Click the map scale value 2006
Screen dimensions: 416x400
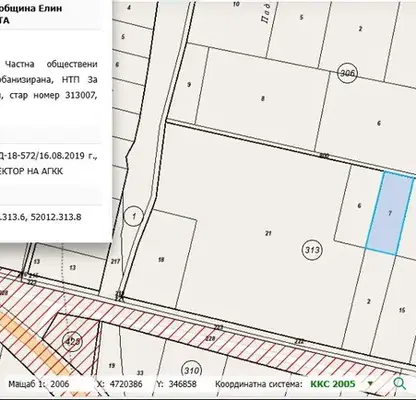[x=60, y=384]
